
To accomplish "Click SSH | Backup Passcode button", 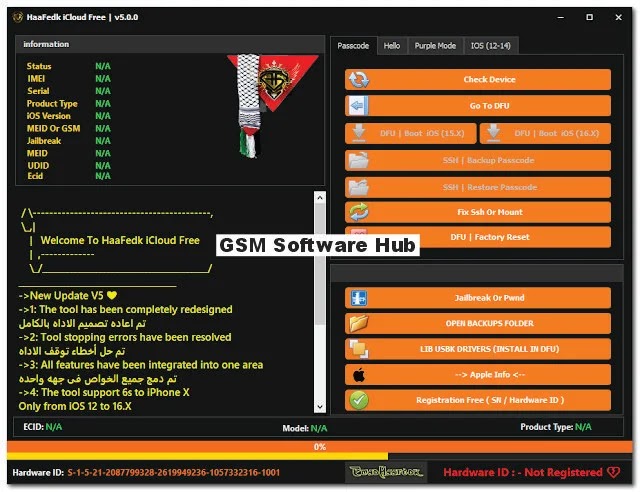I will tap(478, 160).
